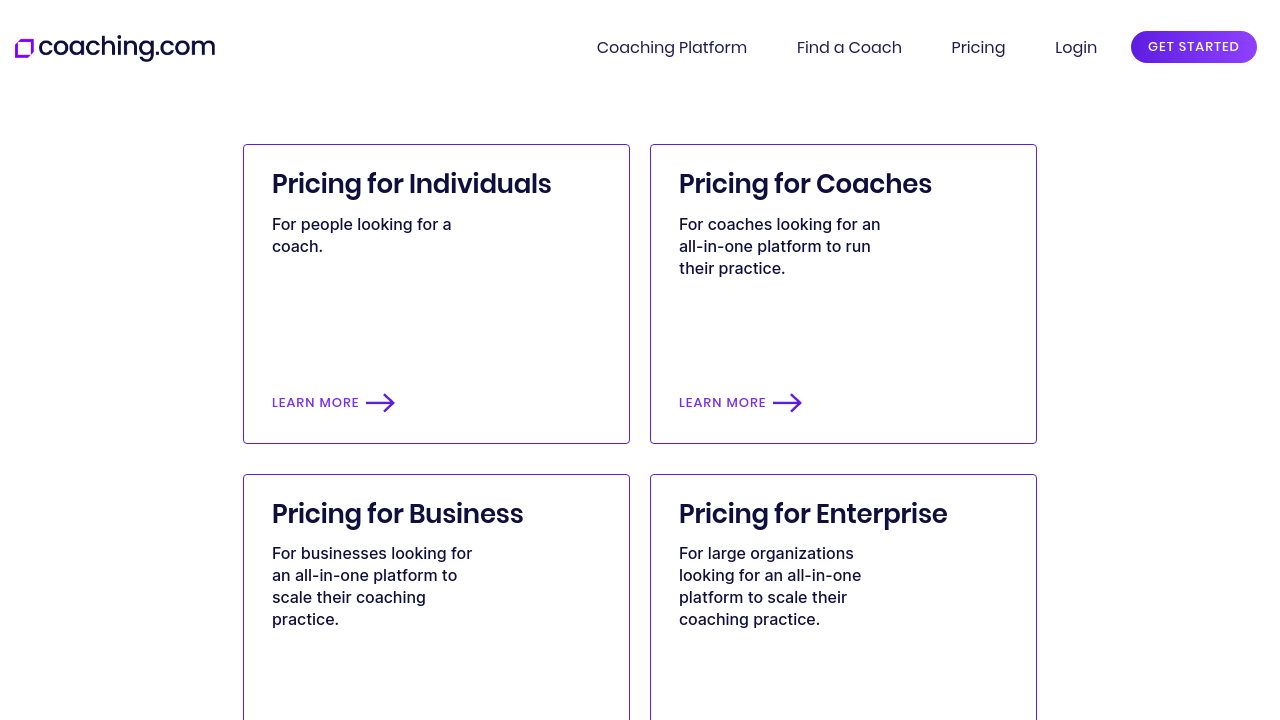The image size is (1280, 720).
Task: Click Learn More text under Coaches
Action: [722, 403]
